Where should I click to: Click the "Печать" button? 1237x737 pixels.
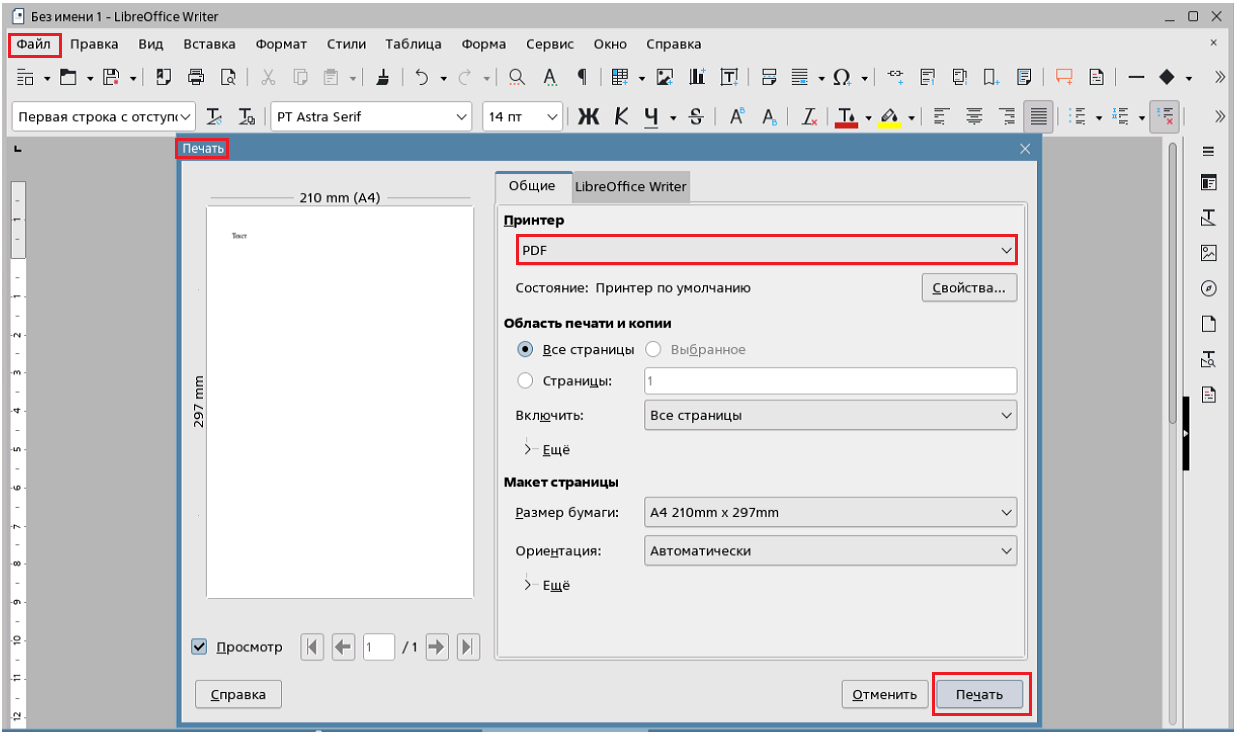981,694
